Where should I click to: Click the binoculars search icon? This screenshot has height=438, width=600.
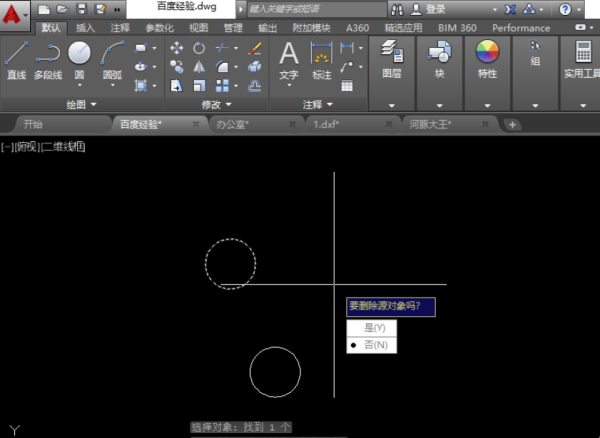(x=397, y=10)
